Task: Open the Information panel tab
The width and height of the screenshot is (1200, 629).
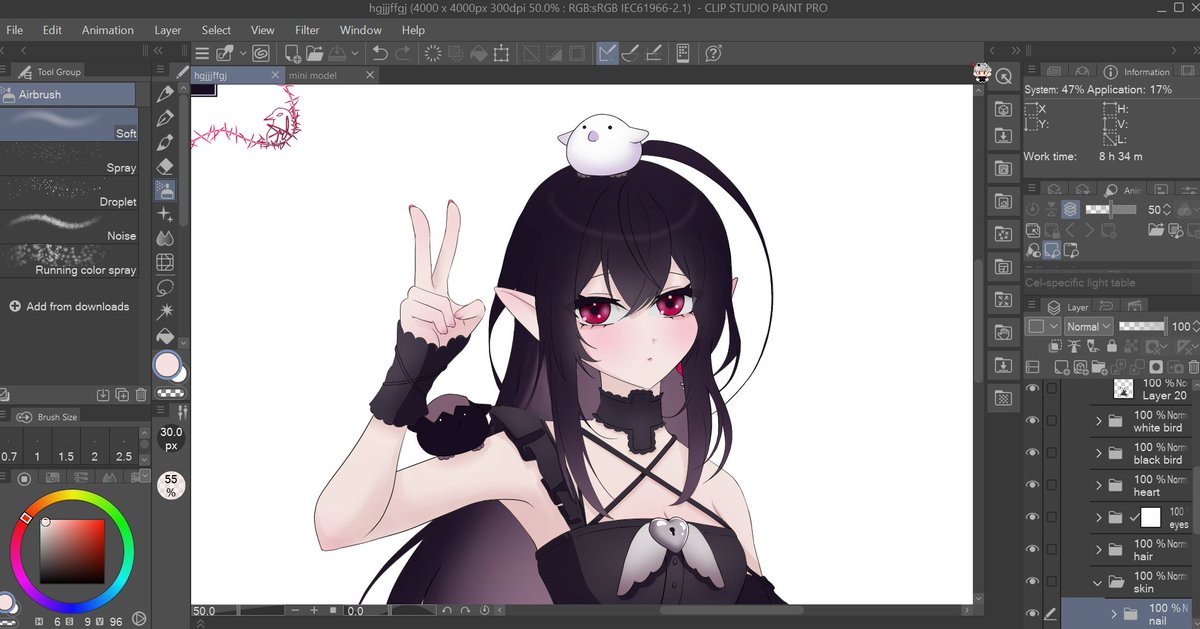Action: (x=1136, y=72)
